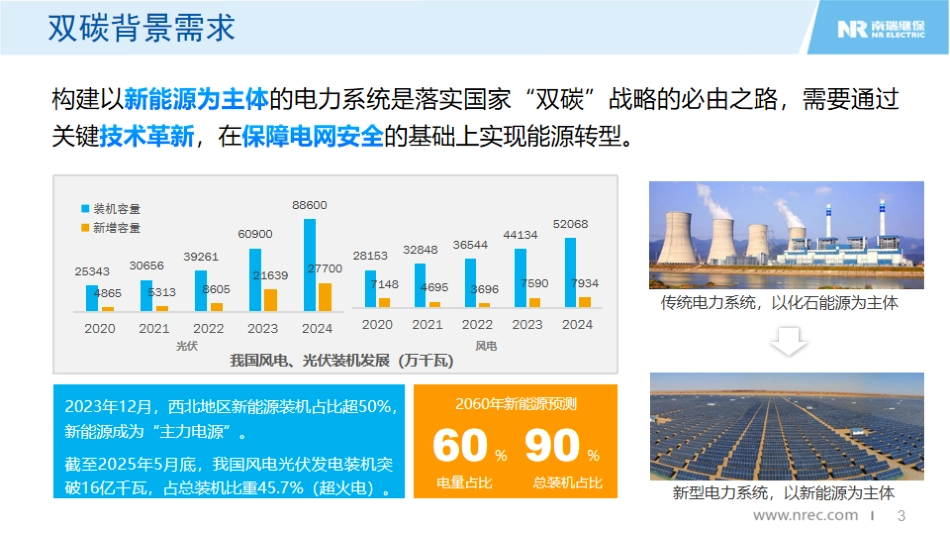Select the highlighted phrase 技术革新
This screenshot has height=535, width=950.
point(147,136)
